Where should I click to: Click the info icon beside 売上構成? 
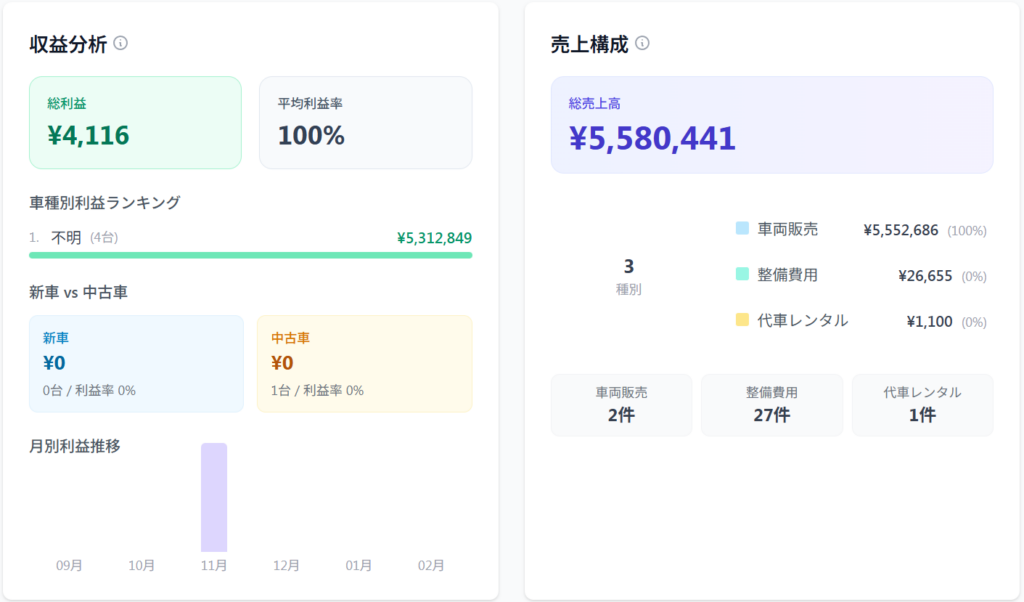[x=642, y=43]
